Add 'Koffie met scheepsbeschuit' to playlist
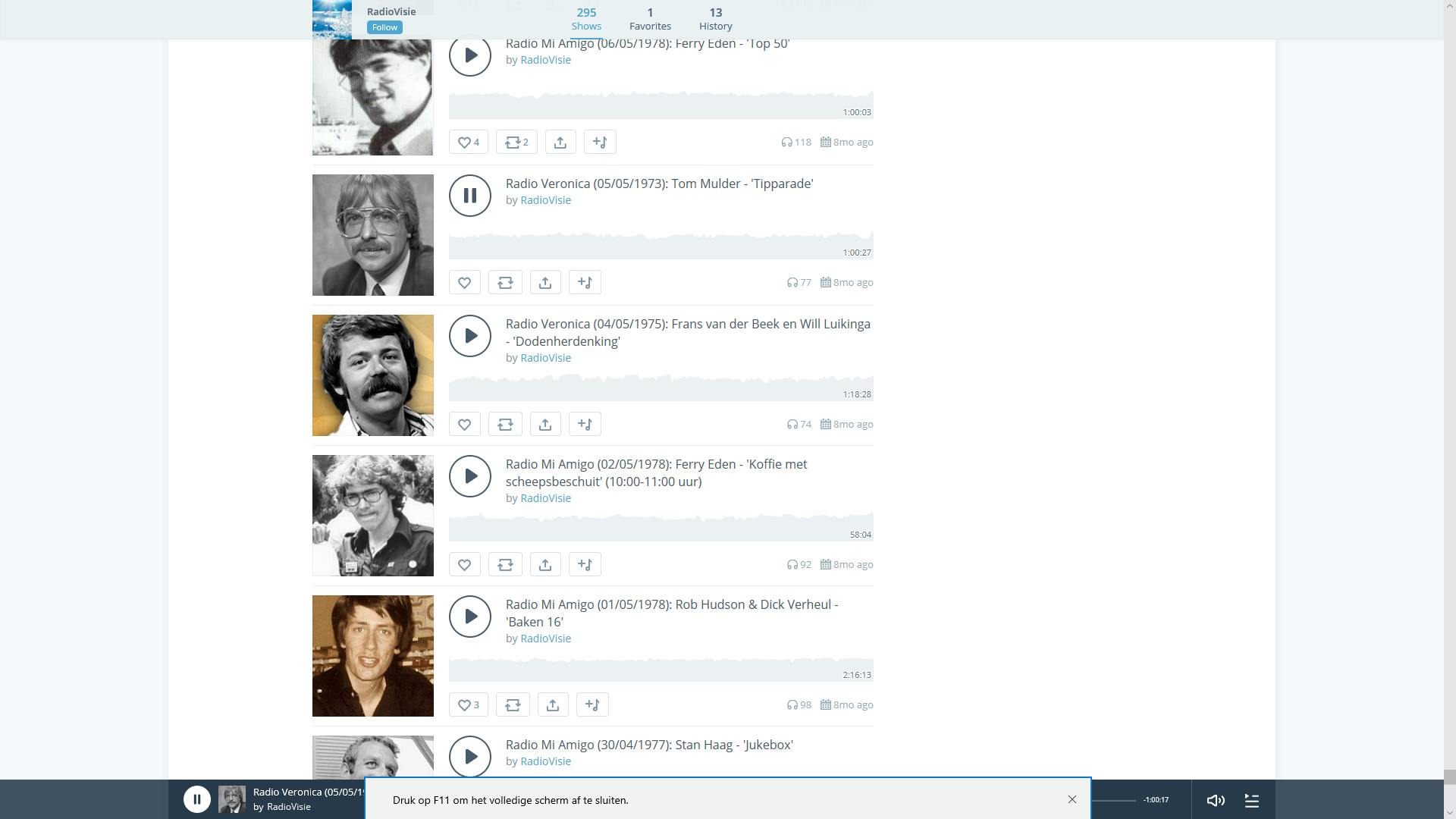This screenshot has height=819, width=1456. tap(585, 564)
